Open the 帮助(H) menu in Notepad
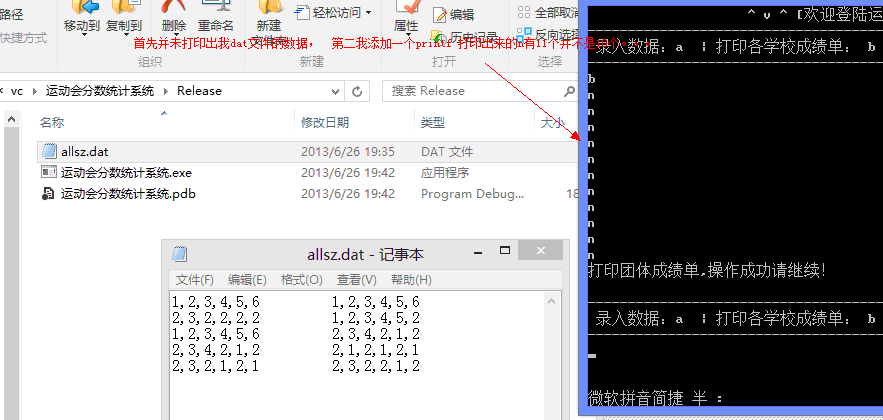Screen dimensions: 883x420 pos(411,280)
